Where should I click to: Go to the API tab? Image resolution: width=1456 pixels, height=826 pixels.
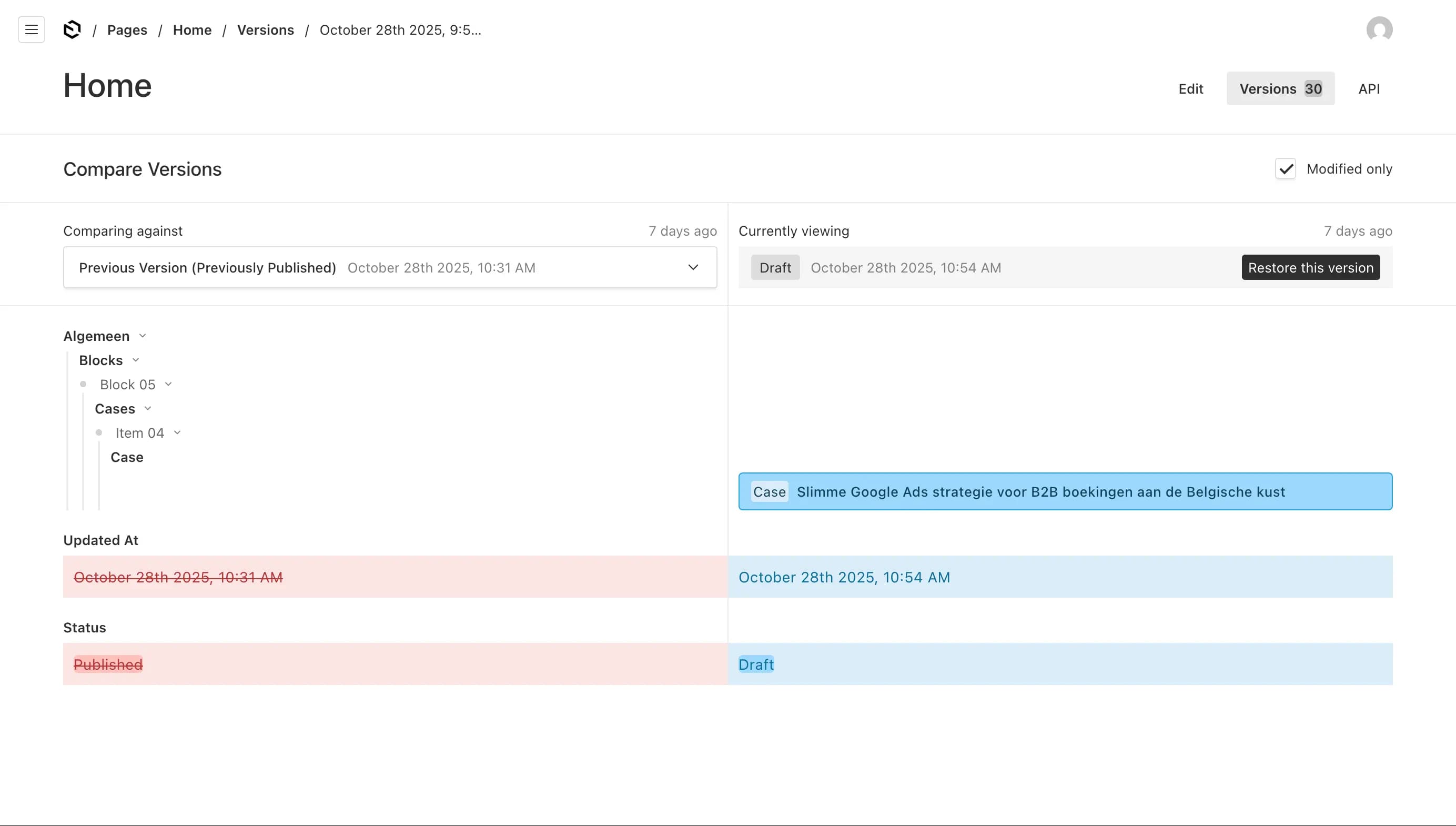(1368, 89)
